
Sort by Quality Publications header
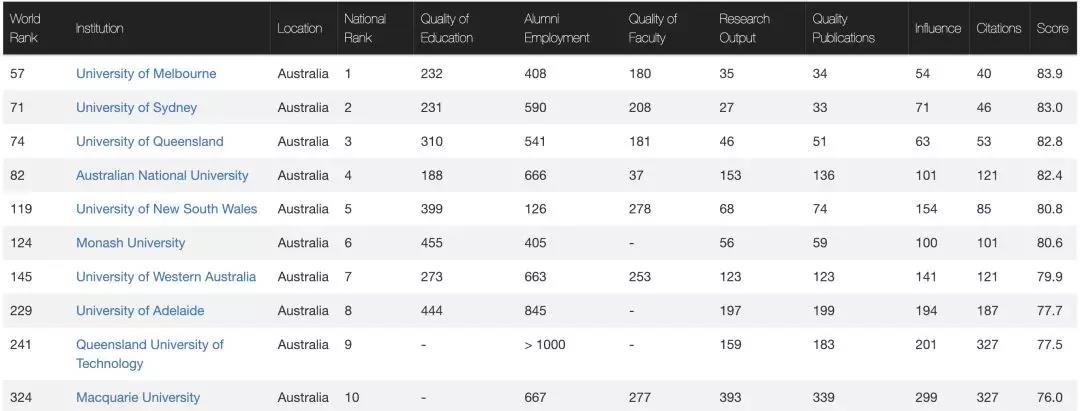coord(843,28)
